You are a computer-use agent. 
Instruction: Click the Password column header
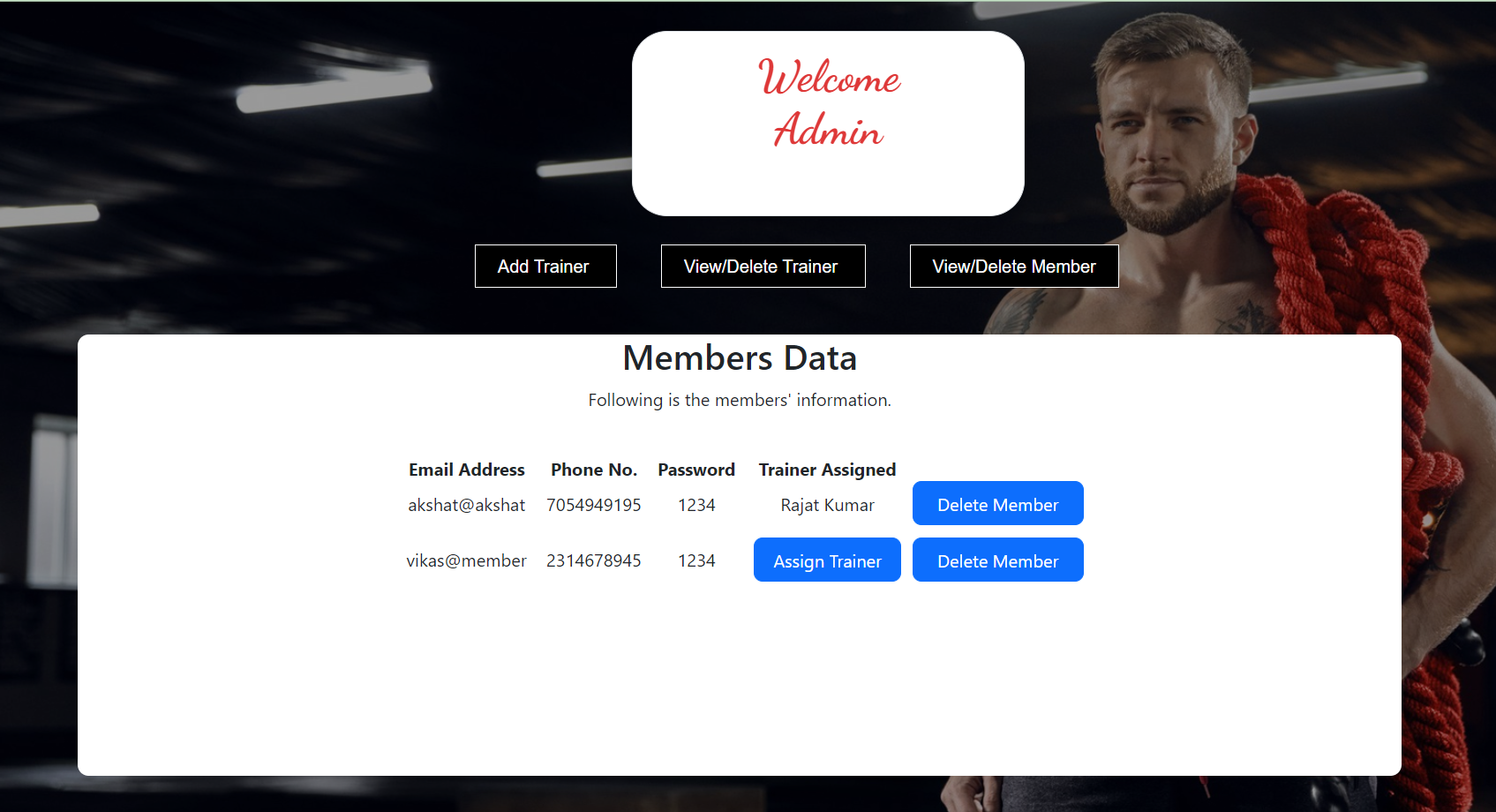click(695, 470)
